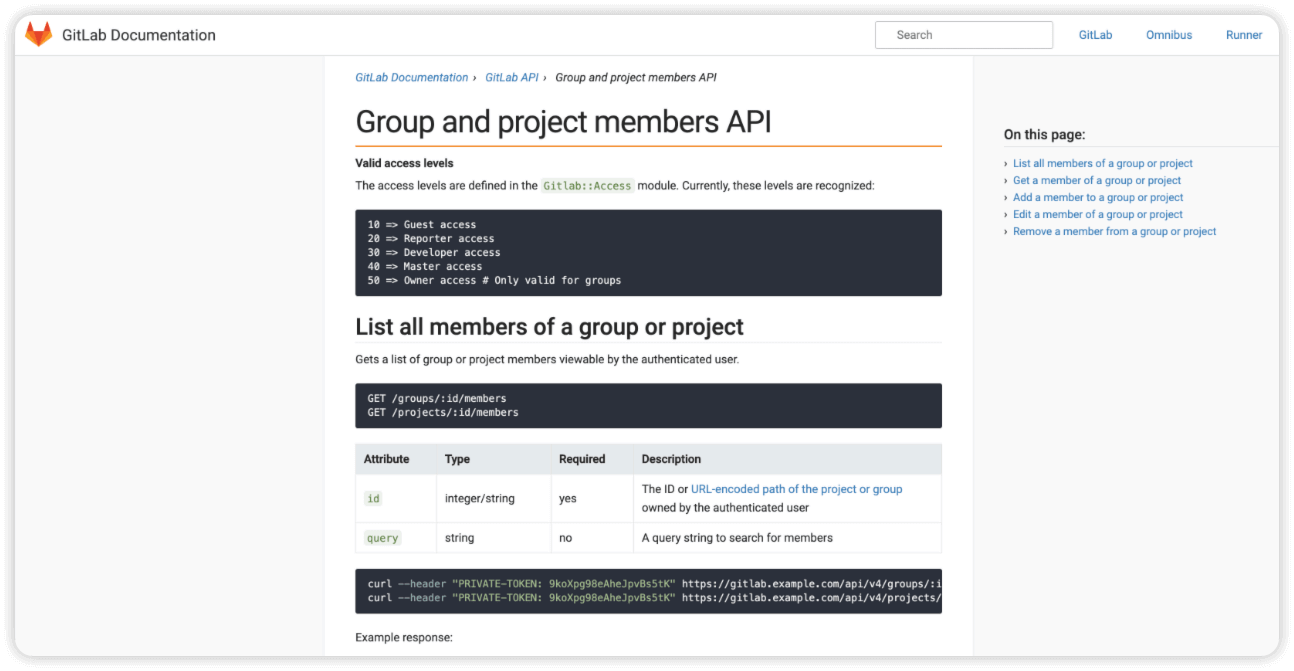Image resolution: width=1294 pixels, height=671 pixels.
Task: Open the Runner nav link
Action: coord(1244,35)
